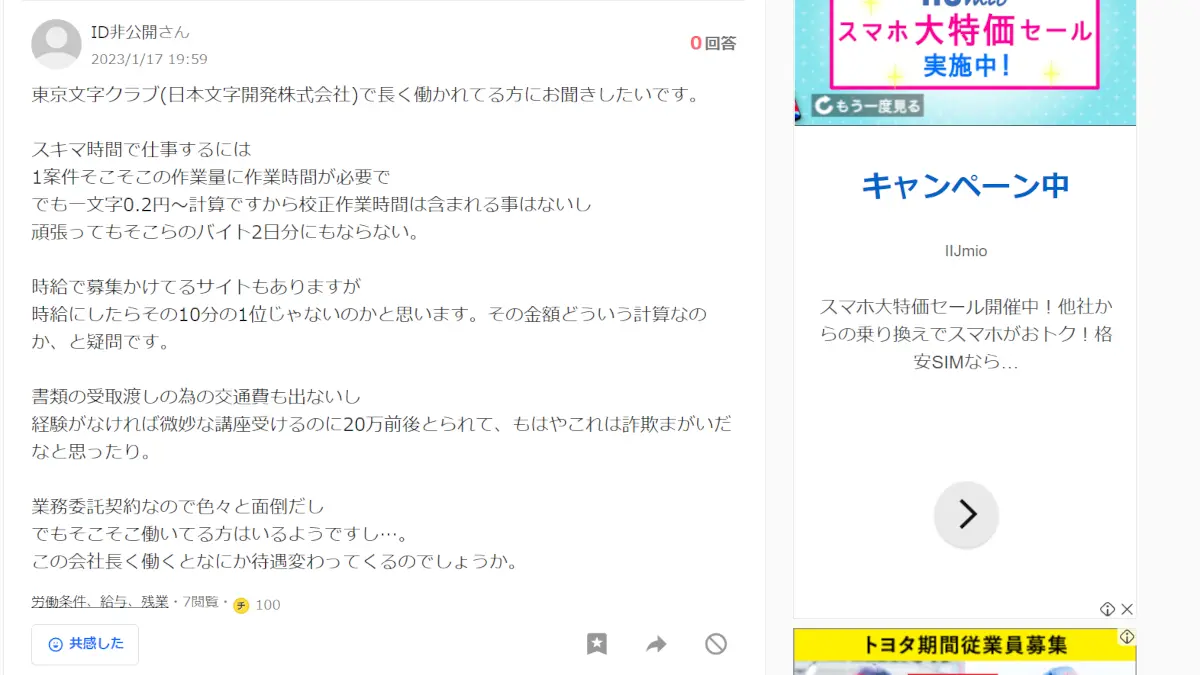Click the gray user avatar icon
Viewport: 1200px width, 675px height.
(56, 44)
